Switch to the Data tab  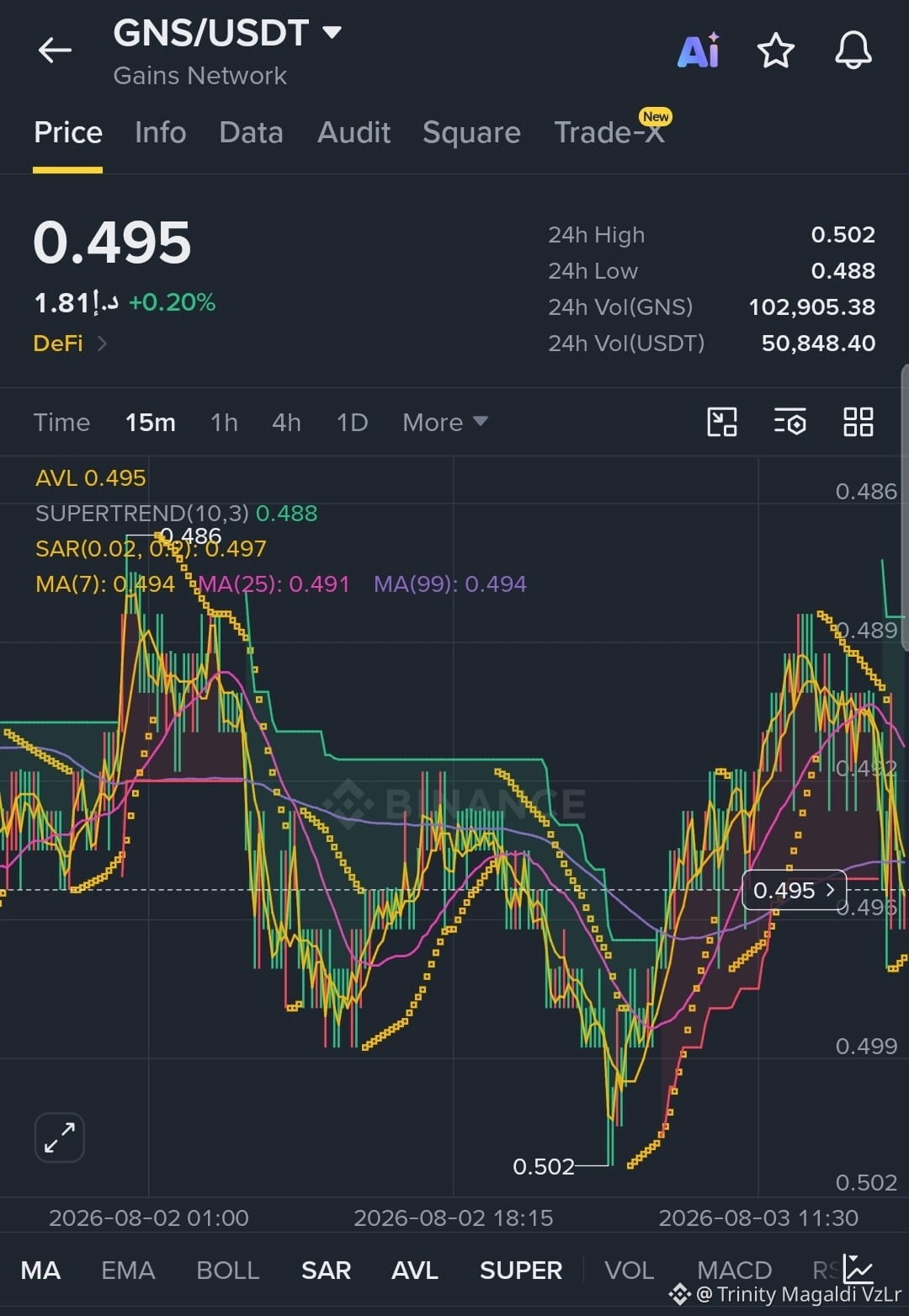pos(251,132)
